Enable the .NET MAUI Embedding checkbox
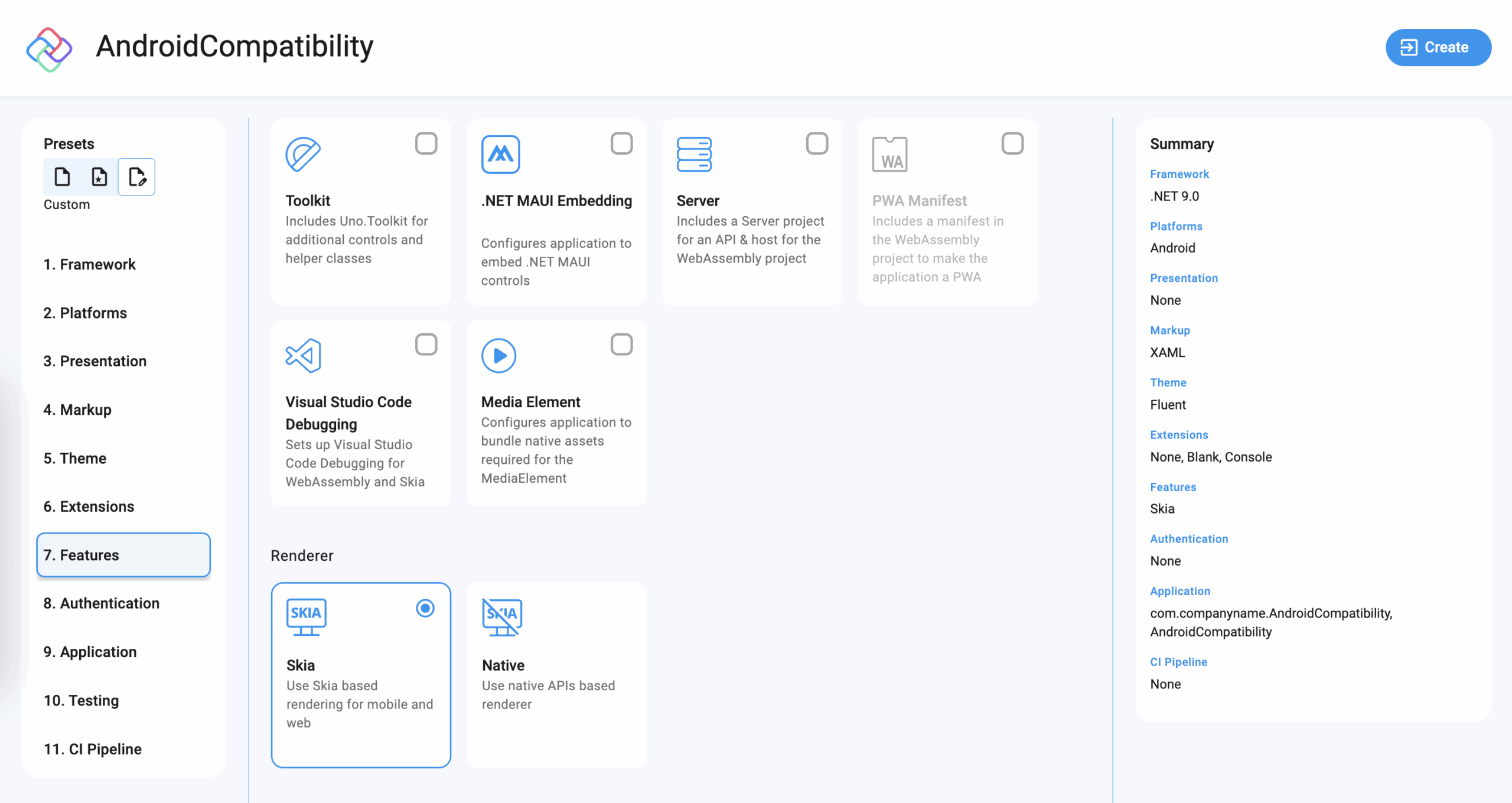Screen dimensions: 1512x803 [x=621, y=144]
